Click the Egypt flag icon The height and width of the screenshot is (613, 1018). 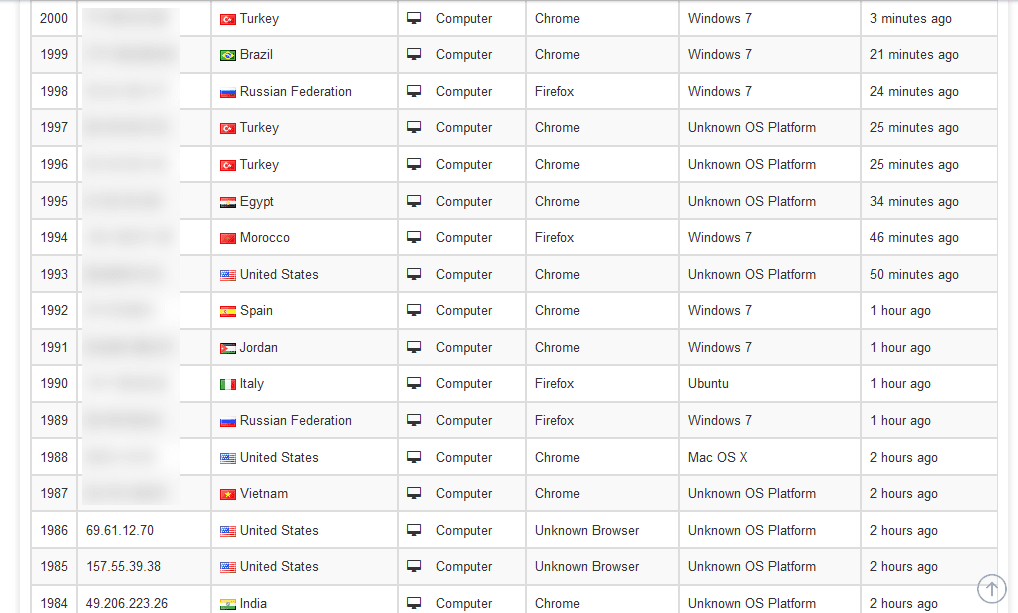tap(228, 202)
